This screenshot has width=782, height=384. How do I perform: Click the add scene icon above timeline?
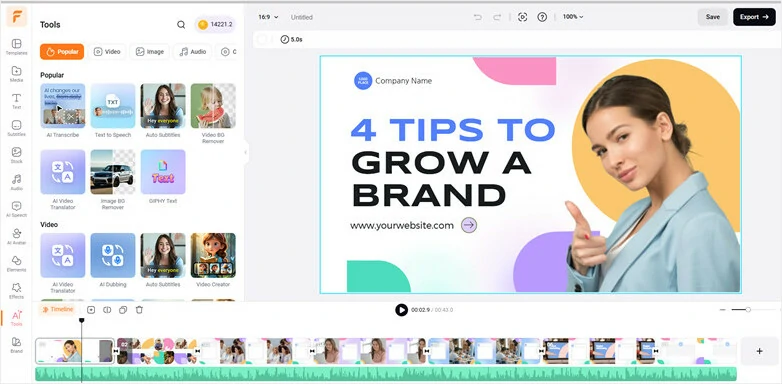click(x=91, y=310)
